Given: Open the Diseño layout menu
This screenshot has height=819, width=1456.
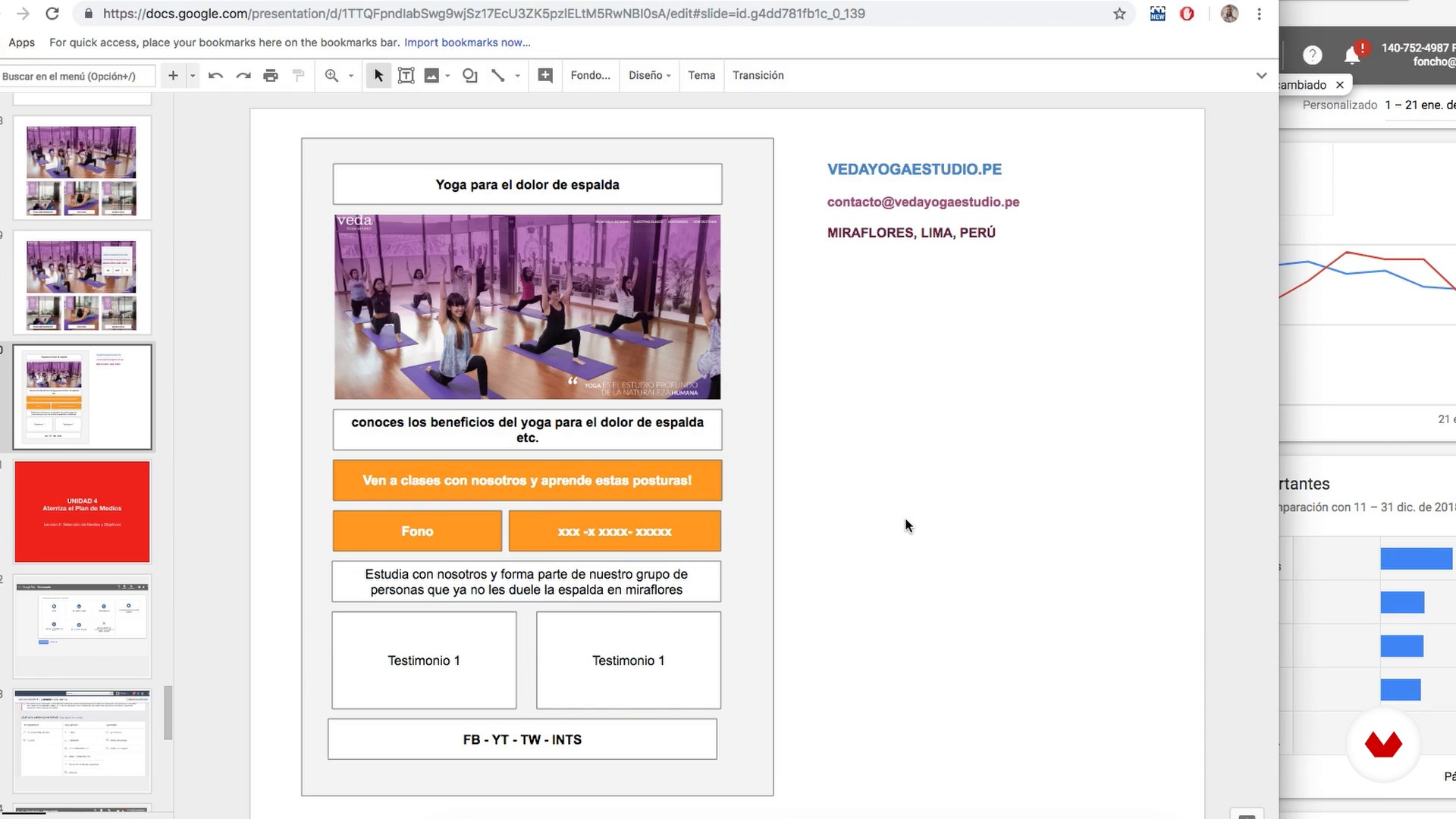Looking at the screenshot, I should click(650, 75).
